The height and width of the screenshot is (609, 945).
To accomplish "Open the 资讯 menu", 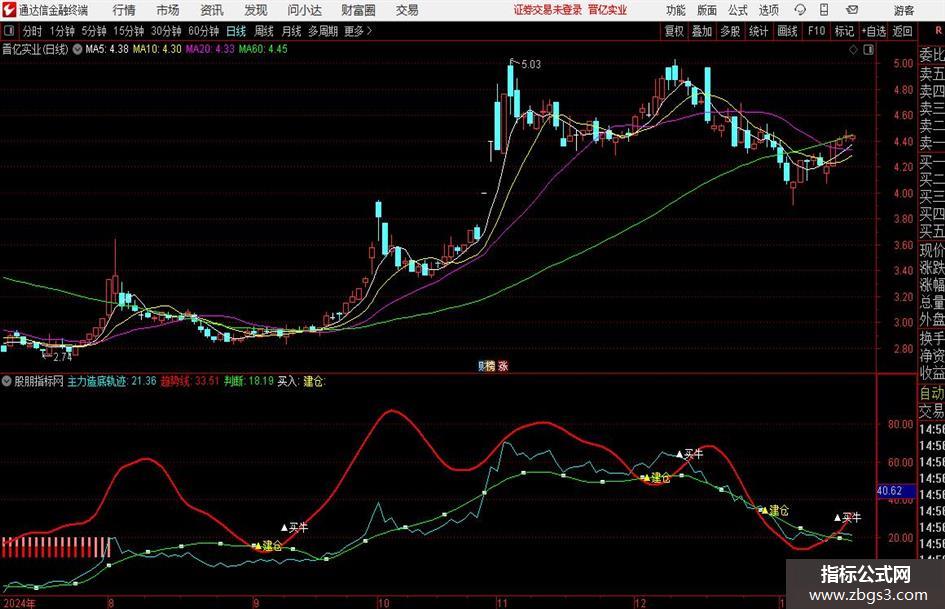I will tap(212, 10).
